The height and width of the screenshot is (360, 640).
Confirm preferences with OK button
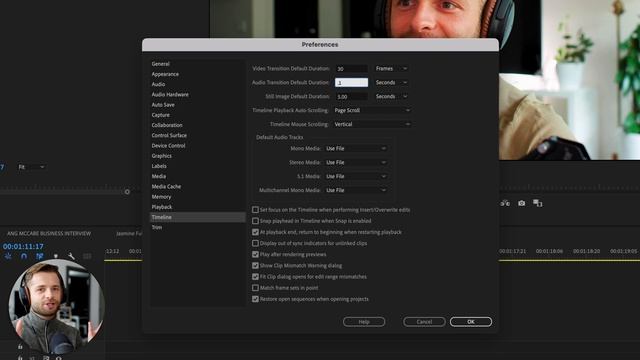pyautogui.click(x=471, y=322)
